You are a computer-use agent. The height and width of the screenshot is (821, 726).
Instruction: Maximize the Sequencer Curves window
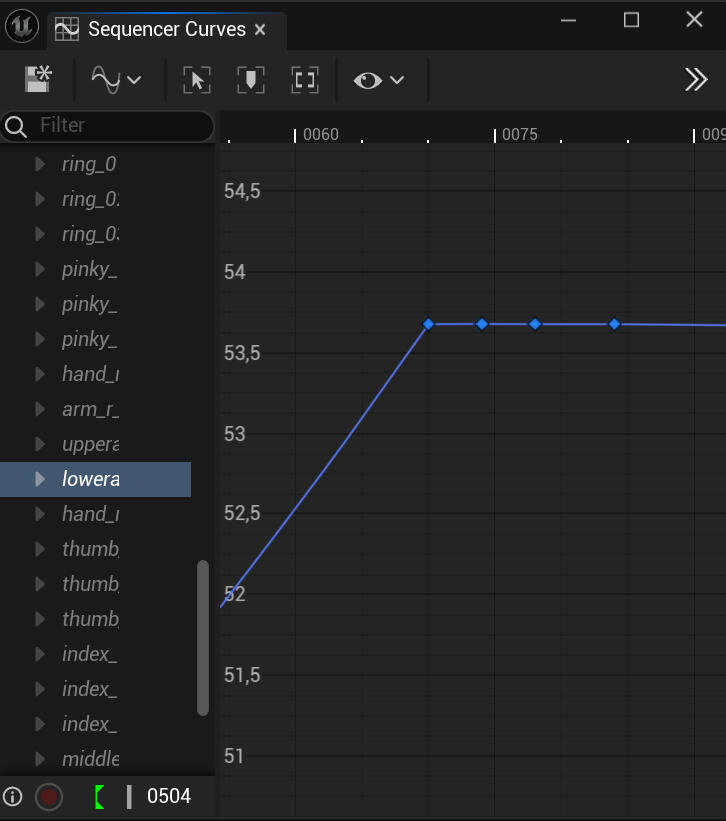631,20
